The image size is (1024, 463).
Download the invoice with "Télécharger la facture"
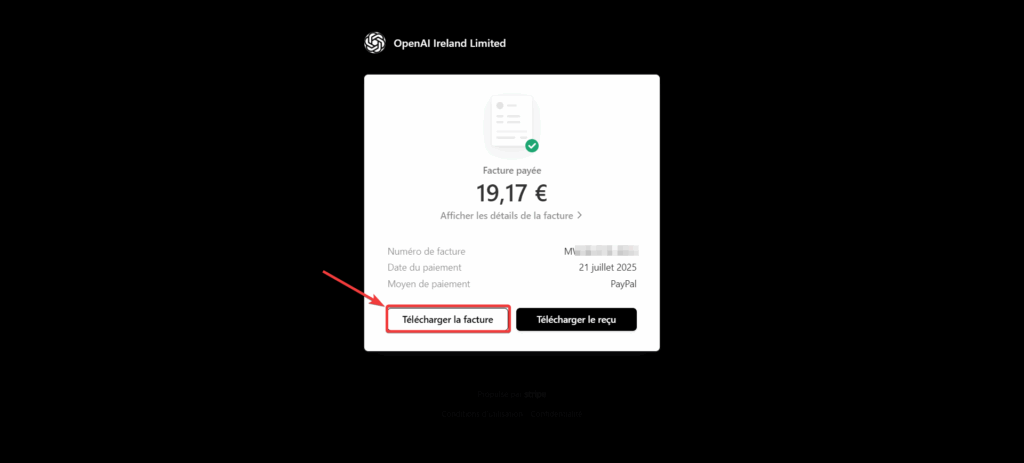(447, 320)
